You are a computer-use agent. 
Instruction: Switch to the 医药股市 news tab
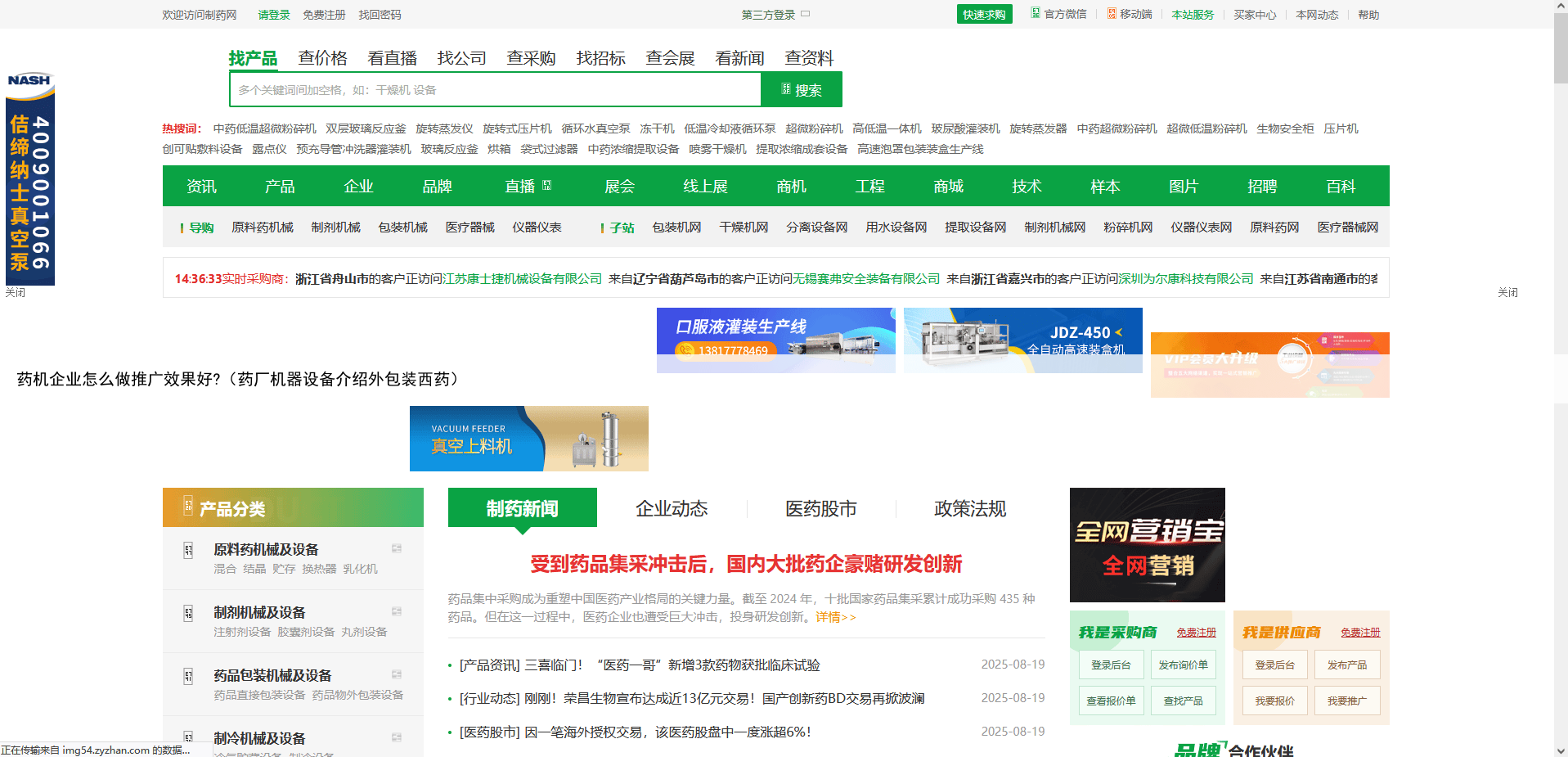pyautogui.click(x=820, y=508)
